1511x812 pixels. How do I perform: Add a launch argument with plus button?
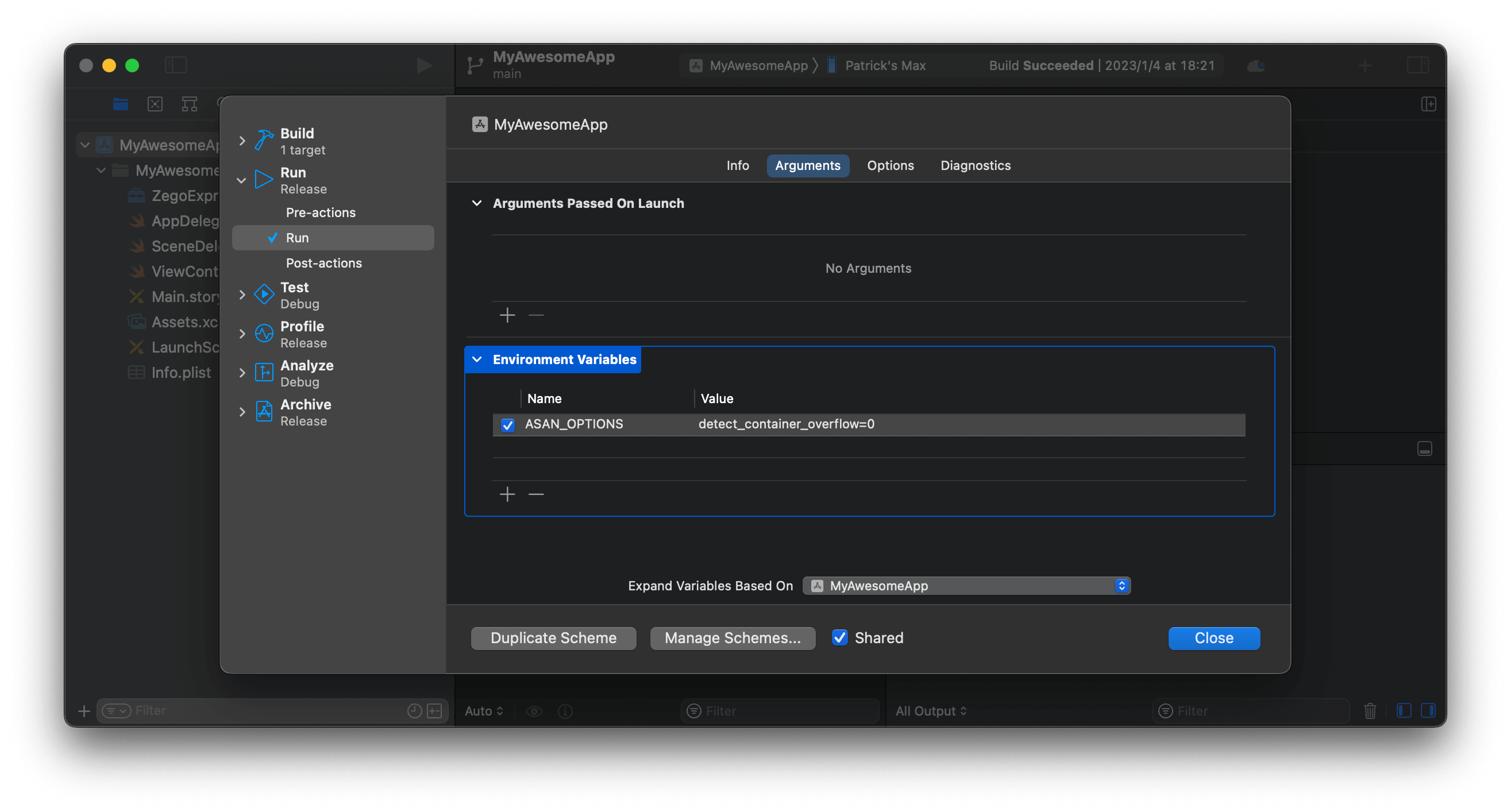point(507,315)
